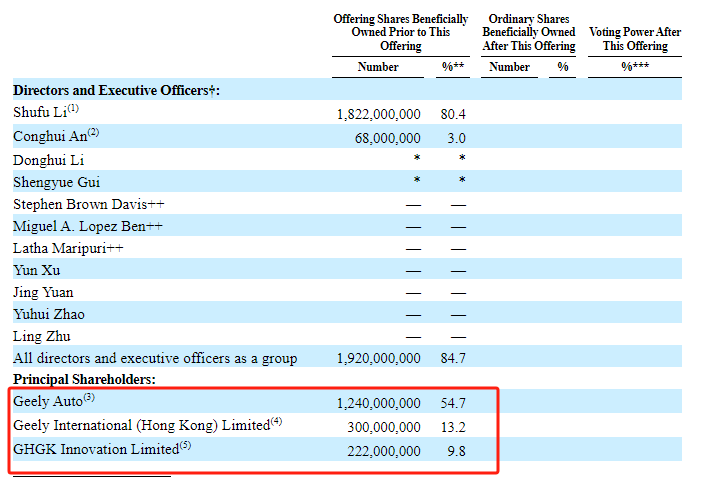
Task: Click the Geely Auto shareholder name
Action: pos(48,402)
